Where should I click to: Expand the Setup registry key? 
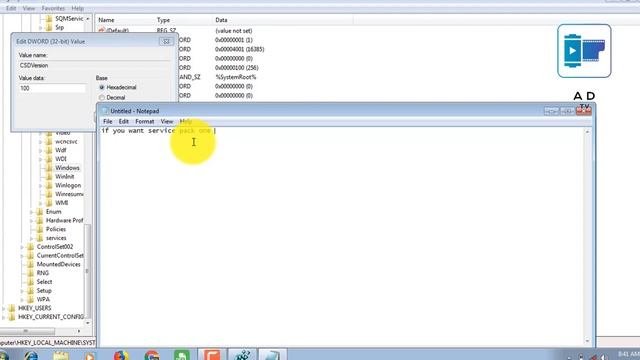22,291
